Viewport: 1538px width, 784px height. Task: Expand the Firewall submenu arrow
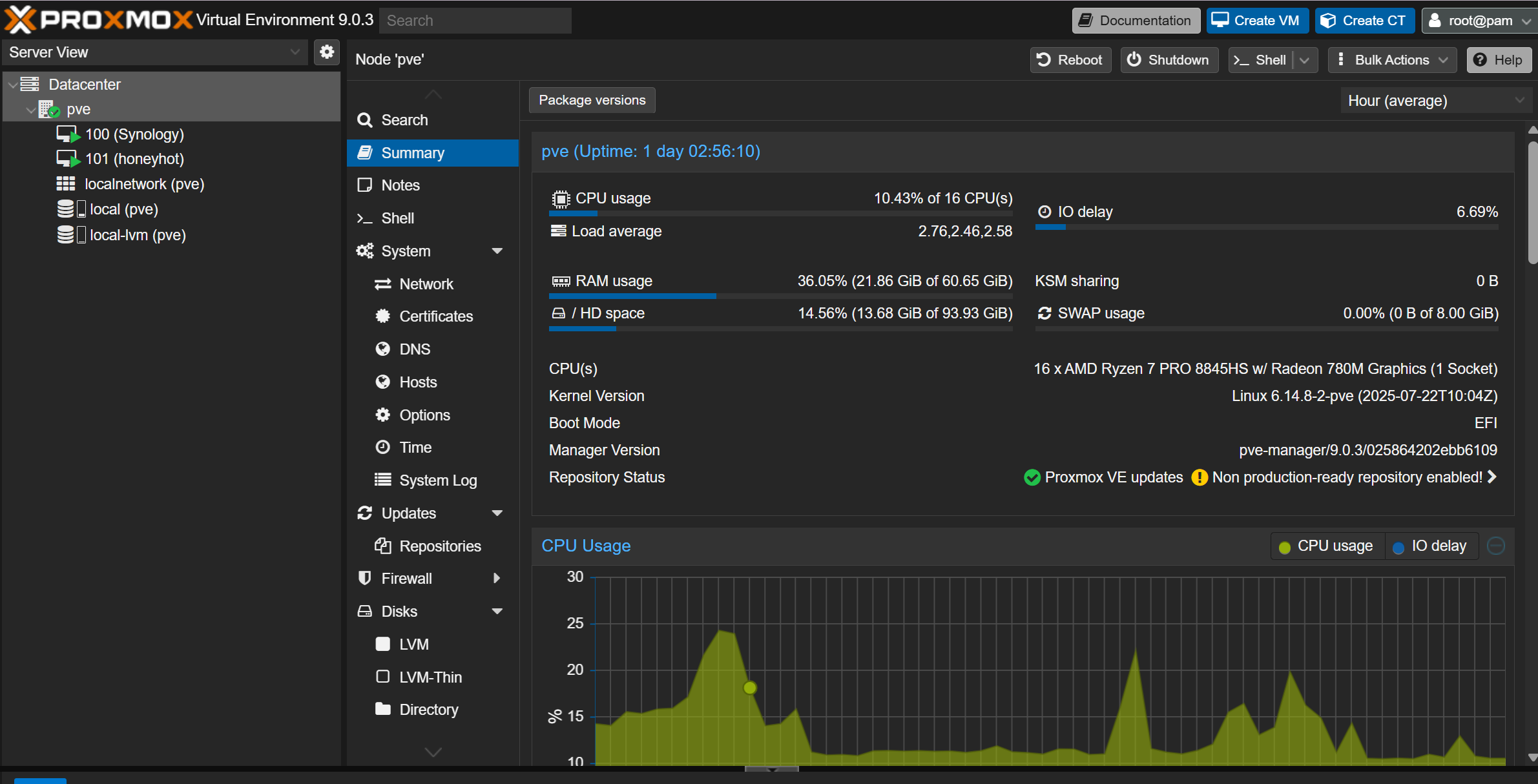(x=497, y=579)
